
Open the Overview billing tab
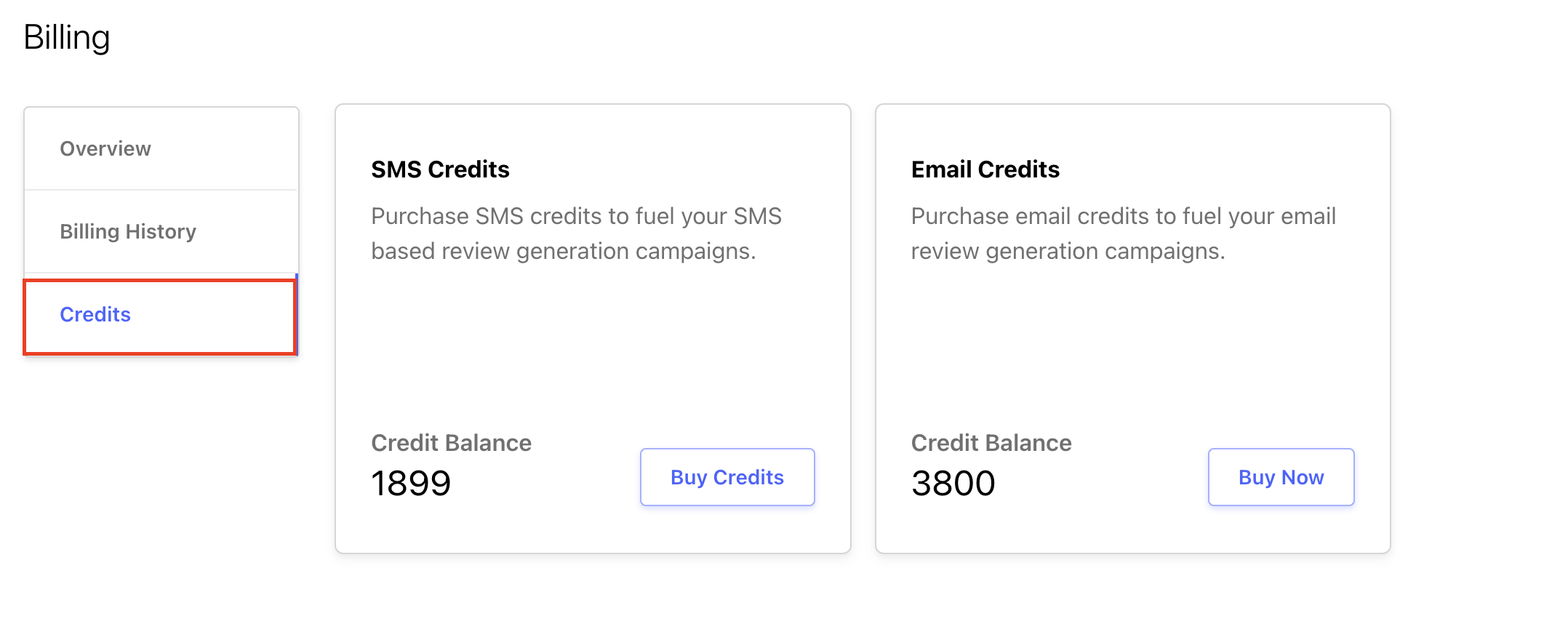click(161, 148)
